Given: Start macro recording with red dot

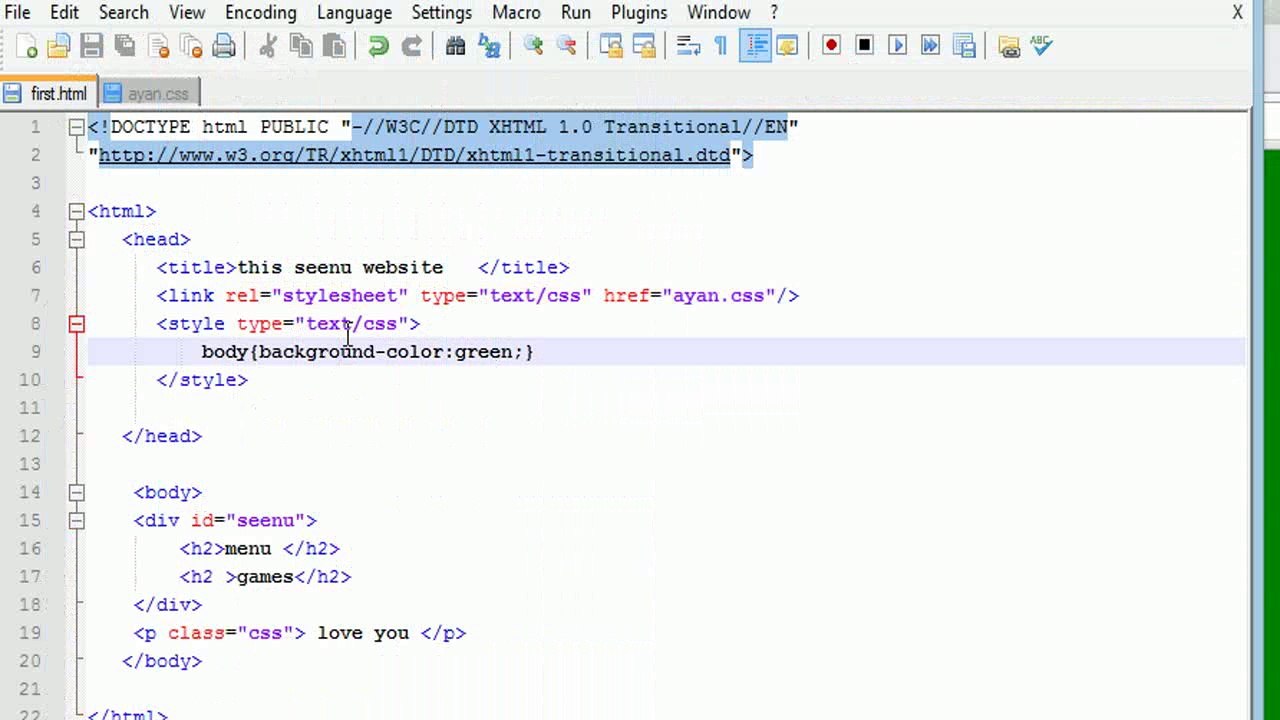Looking at the screenshot, I should point(831,46).
